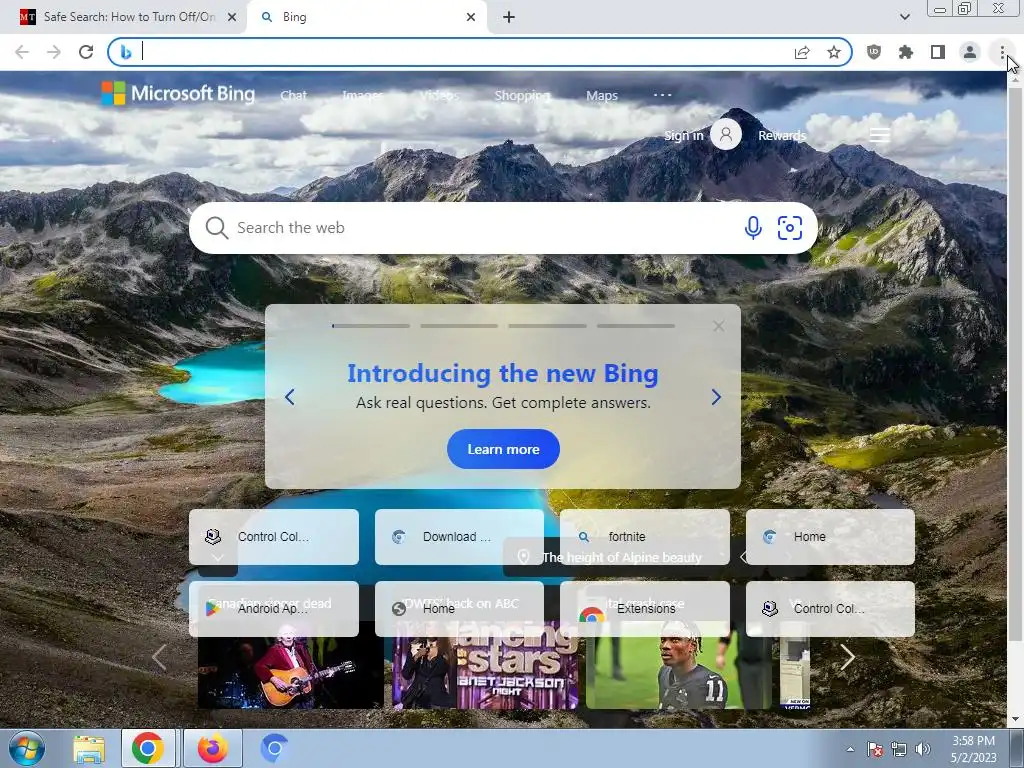This screenshot has width=1024, height=768.
Task: Go to next promo slide
Action: (x=716, y=397)
